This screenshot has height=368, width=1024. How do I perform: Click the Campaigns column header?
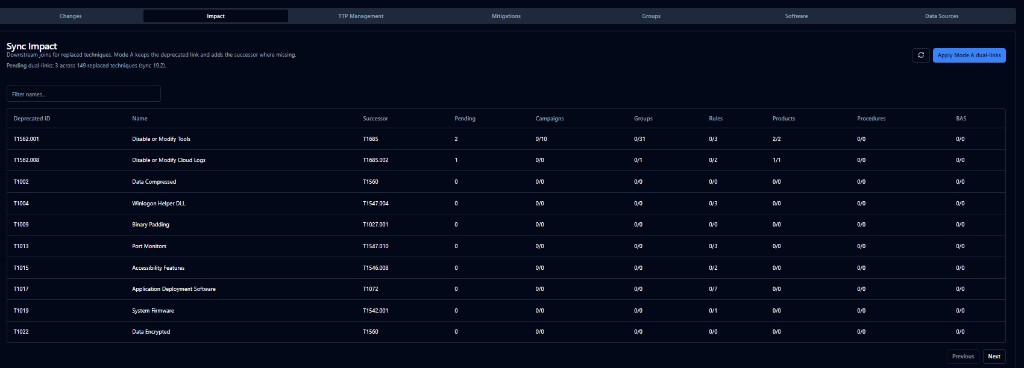pyautogui.click(x=550, y=119)
